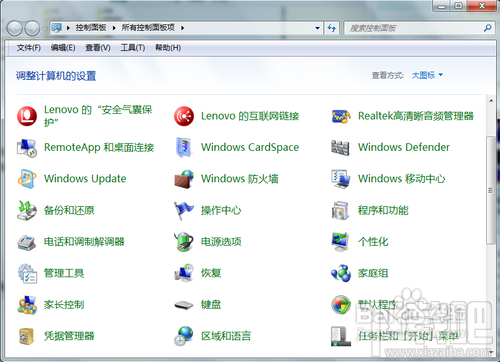Click 控制面板 breadcrumb segment
Viewport: 500px width, 362px height.
(x=91, y=28)
